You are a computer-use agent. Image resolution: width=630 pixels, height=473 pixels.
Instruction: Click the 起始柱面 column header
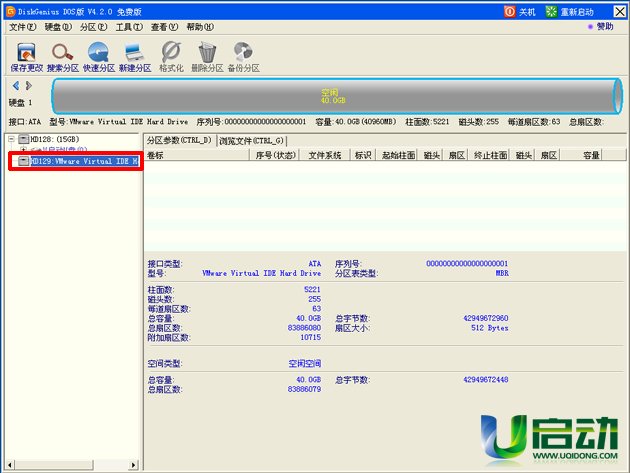click(x=398, y=155)
